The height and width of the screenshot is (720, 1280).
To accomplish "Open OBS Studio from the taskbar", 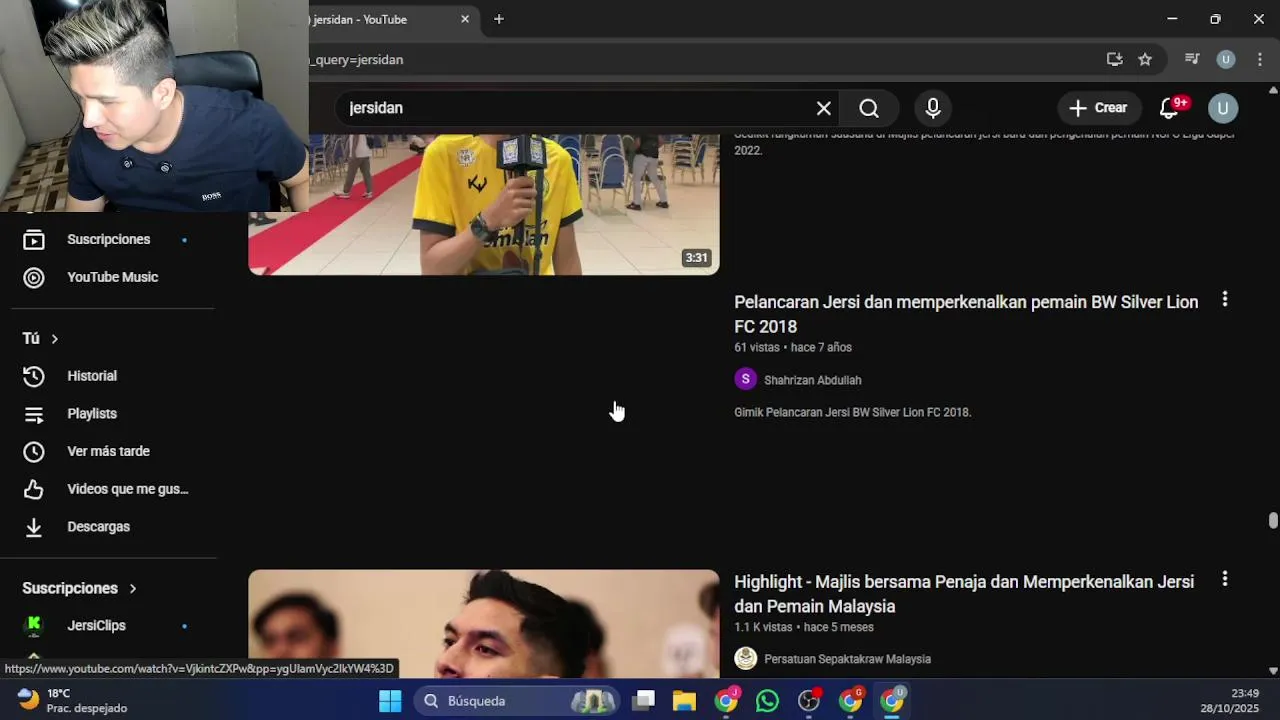I will (x=809, y=701).
